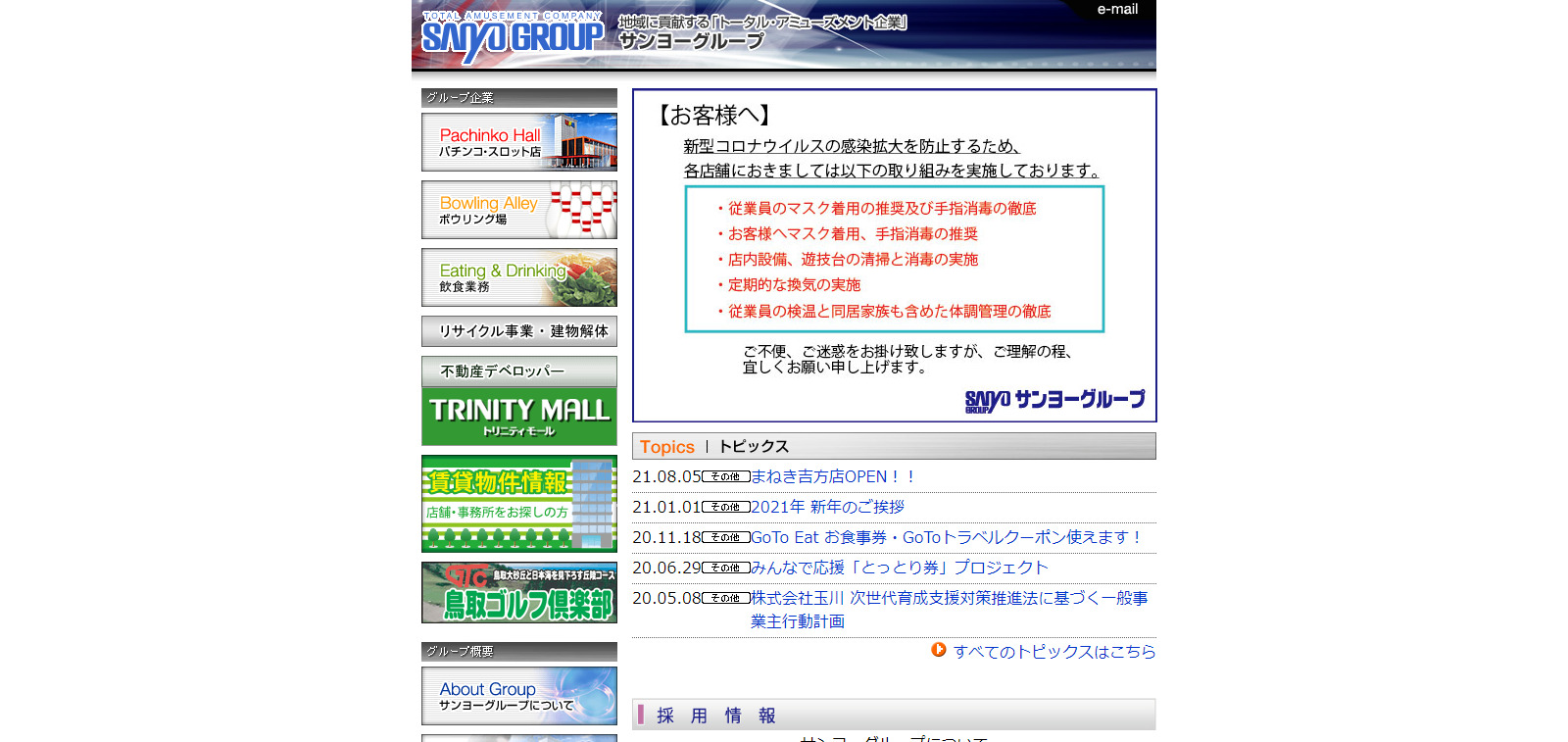Image resolution: width=1568 pixels, height=742 pixels.
Task: Open the 鳥取ゴルフ倶楽部 banner
Action: 519,592
